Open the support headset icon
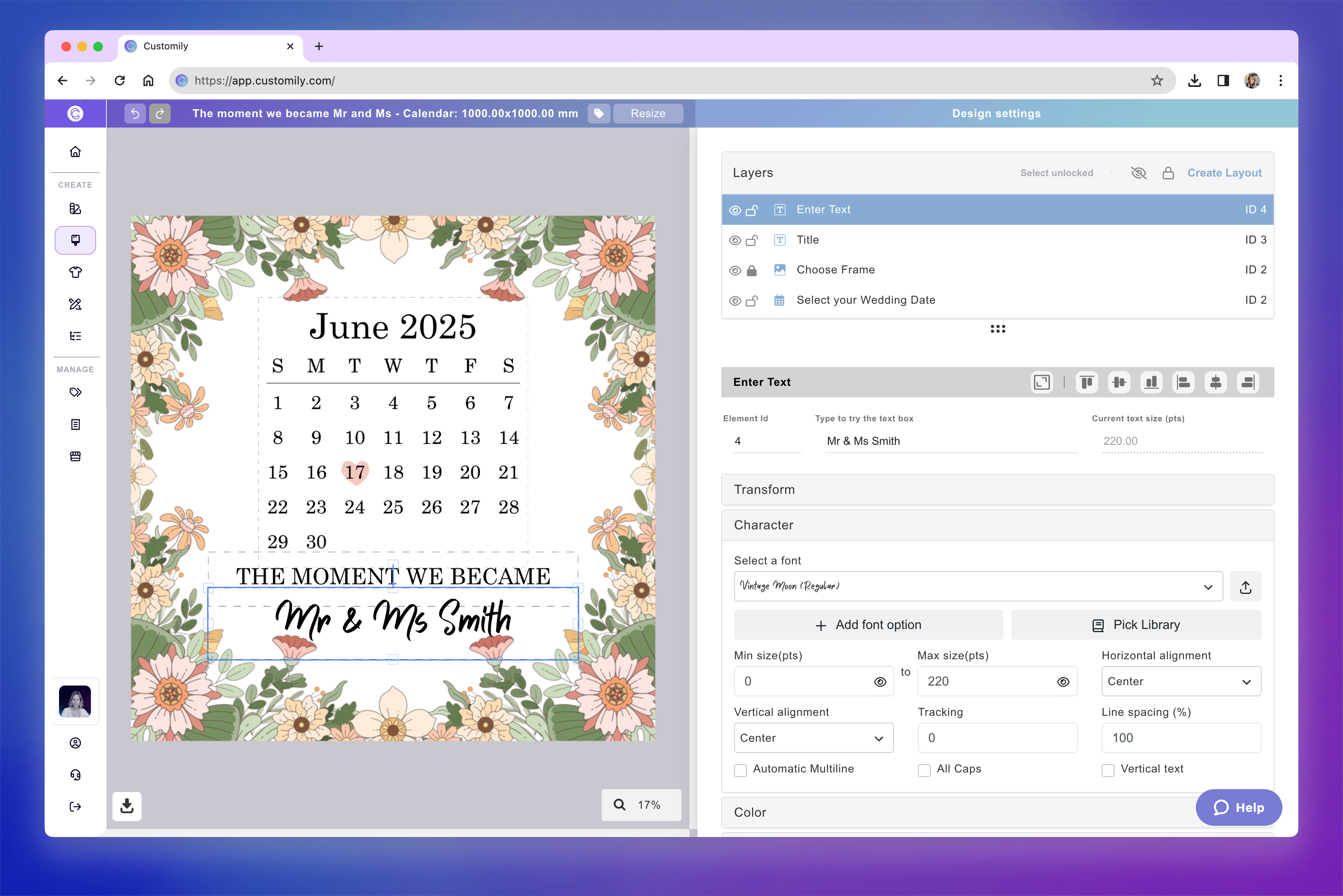 (75, 774)
